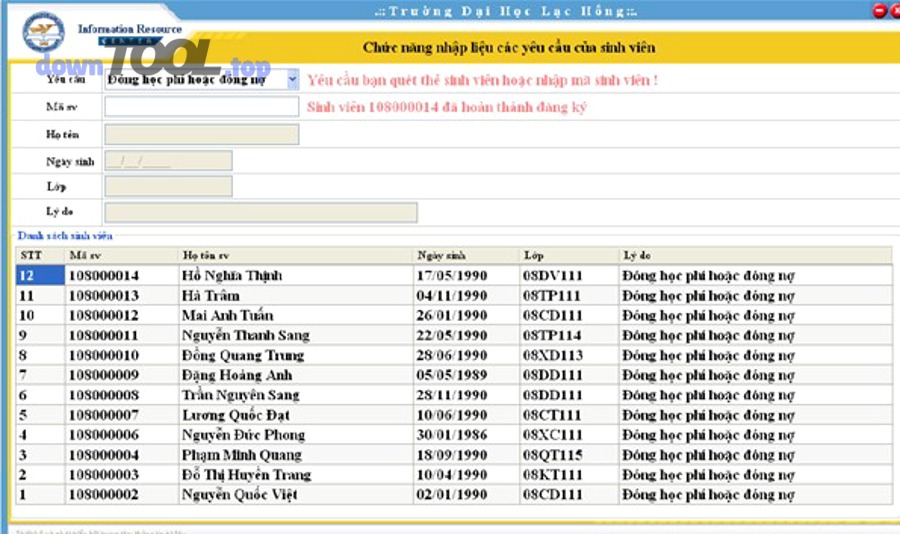900x534 pixels.
Task: Select name Đồng Quang Trung
Action: 243,355
